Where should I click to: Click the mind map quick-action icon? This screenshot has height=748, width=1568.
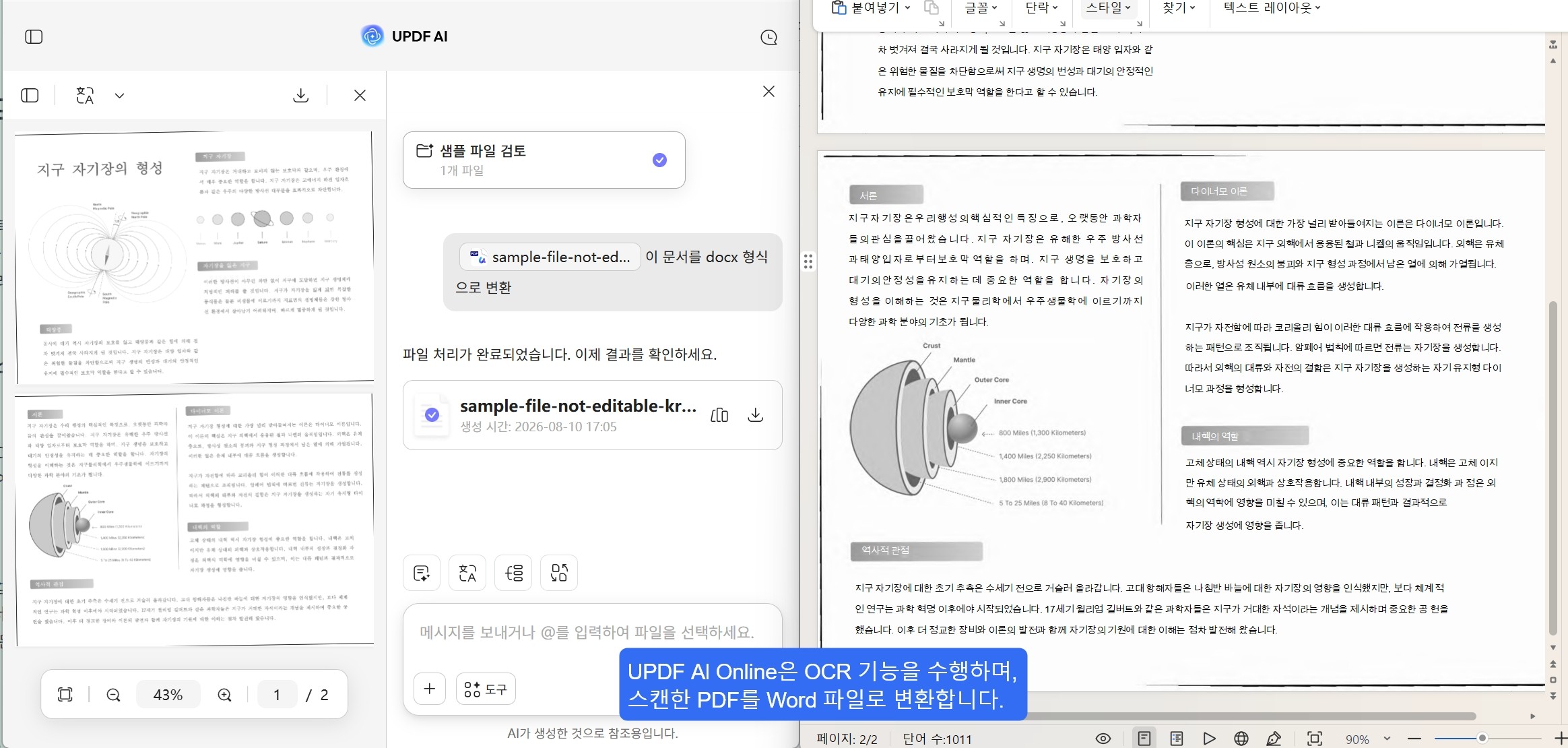(x=513, y=573)
